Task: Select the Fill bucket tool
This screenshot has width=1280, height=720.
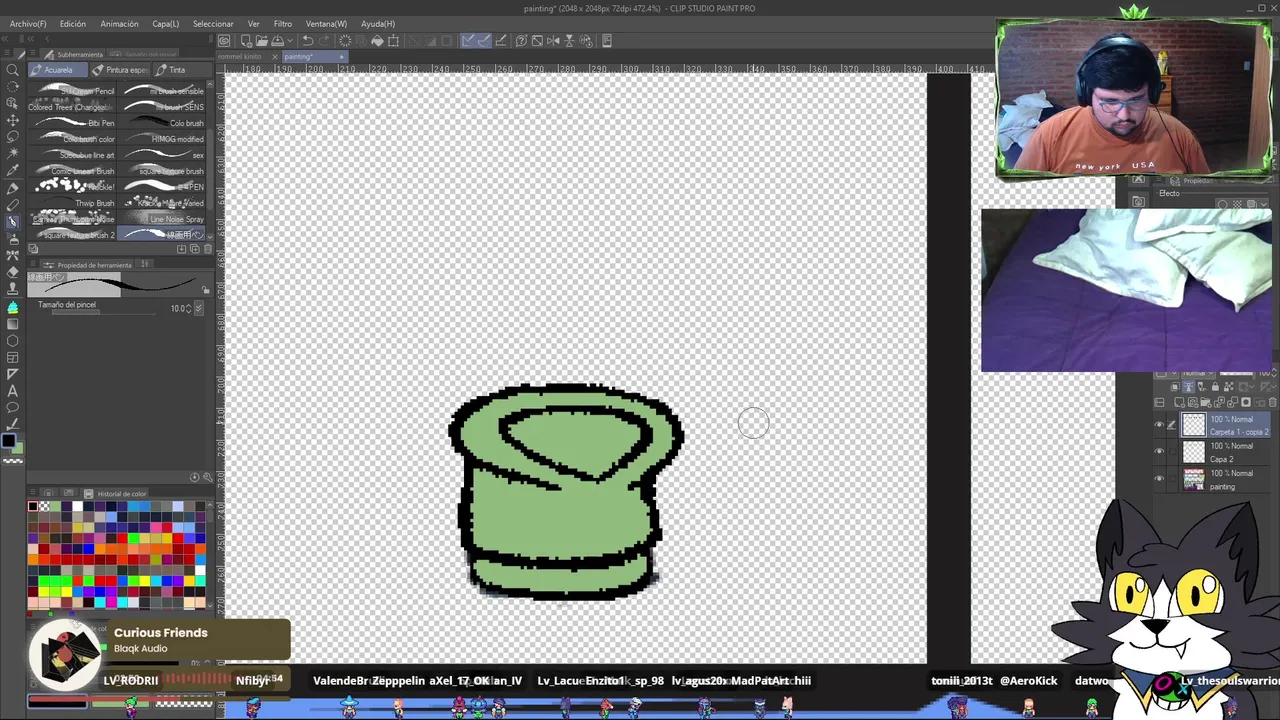Action: pyautogui.click(x=13, y=307)
